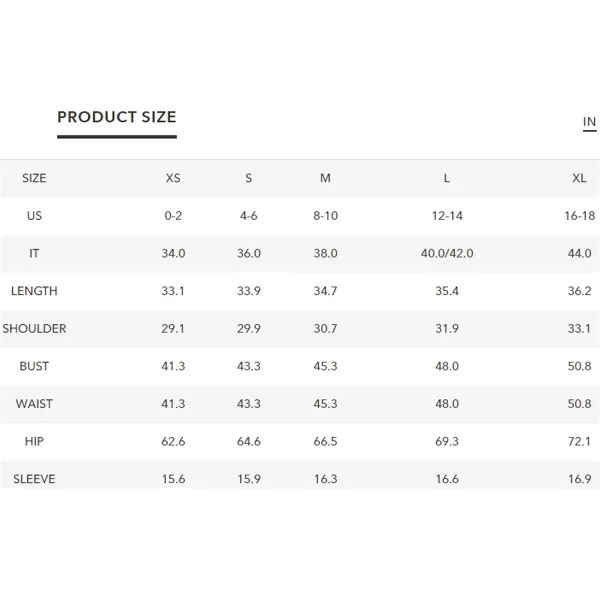Image resolution: width=600 pixels, height=600 pixels.
Task: Select the PRODUCT SIZE heading tab
Action: [x=117, y=117]
